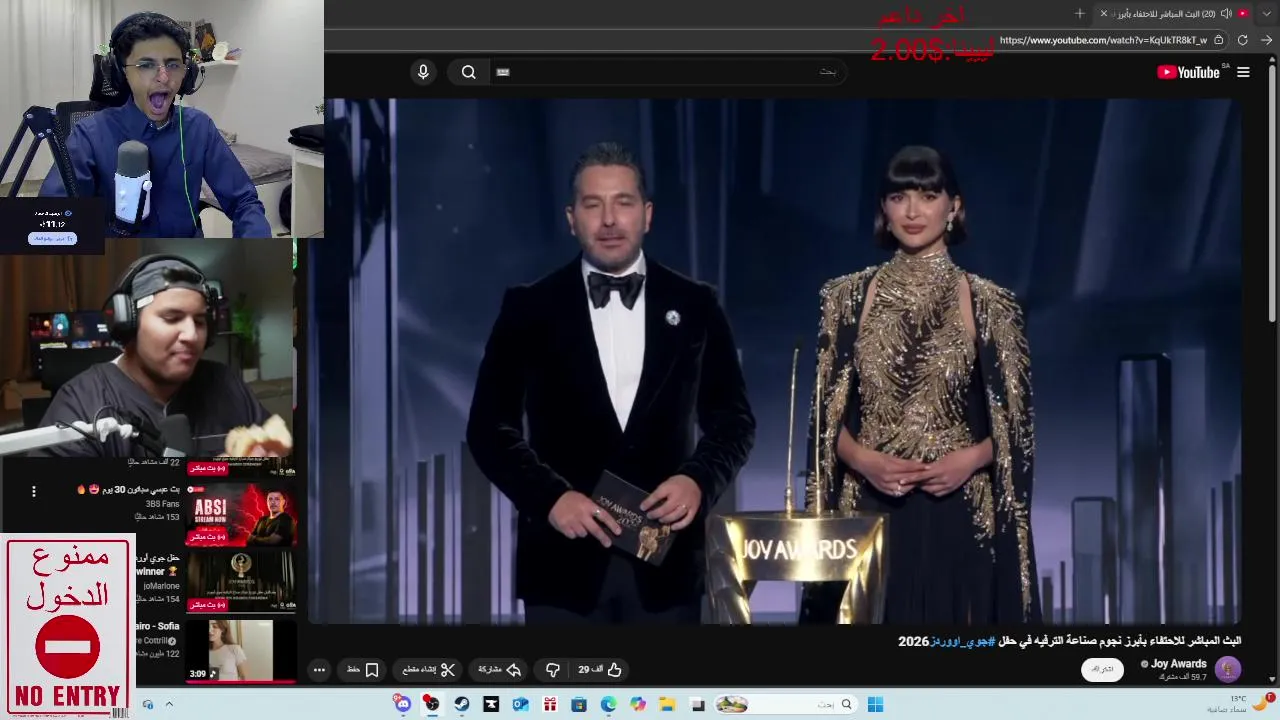Open Outlook from the taskbar
This screenshot has width=1280, height=720.
520,704
